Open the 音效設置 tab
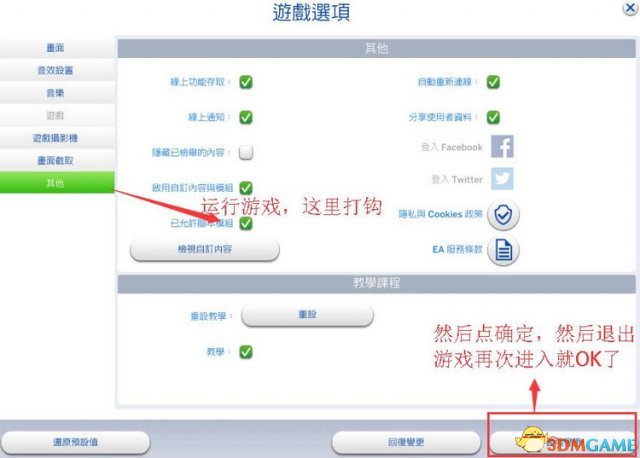Viewport: 640px width, 458px height. 57,70
